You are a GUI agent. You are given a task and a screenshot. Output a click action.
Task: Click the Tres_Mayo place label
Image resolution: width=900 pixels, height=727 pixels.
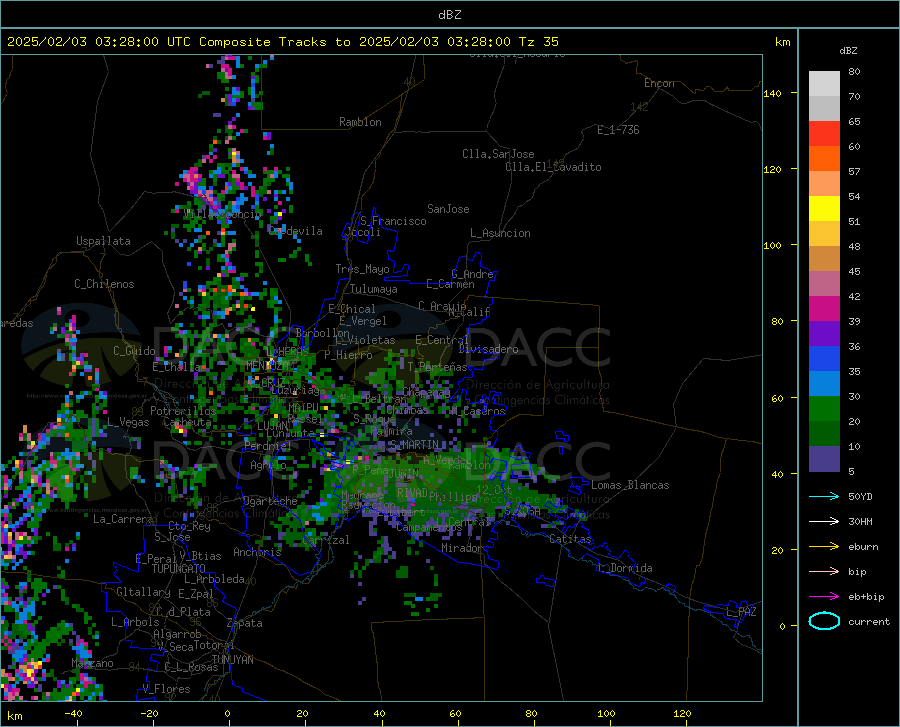[x=362, y=269]
